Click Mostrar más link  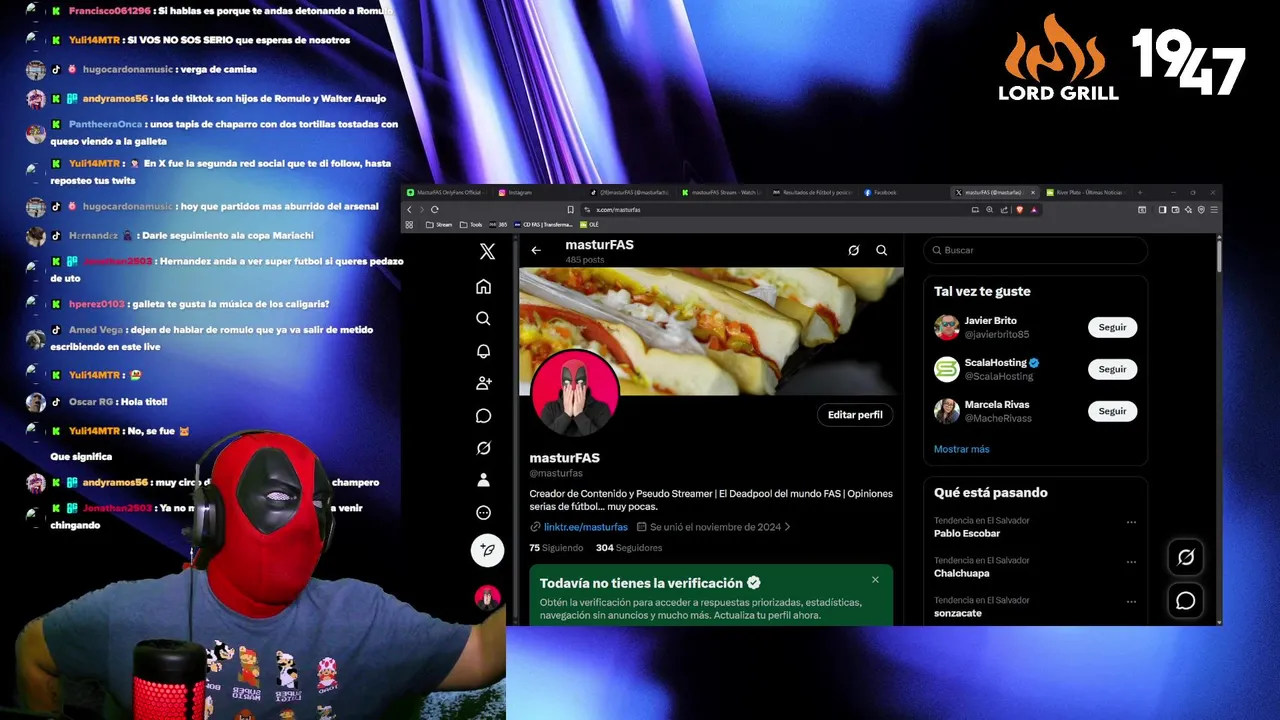pyautogui.click(x=961, y=449)
